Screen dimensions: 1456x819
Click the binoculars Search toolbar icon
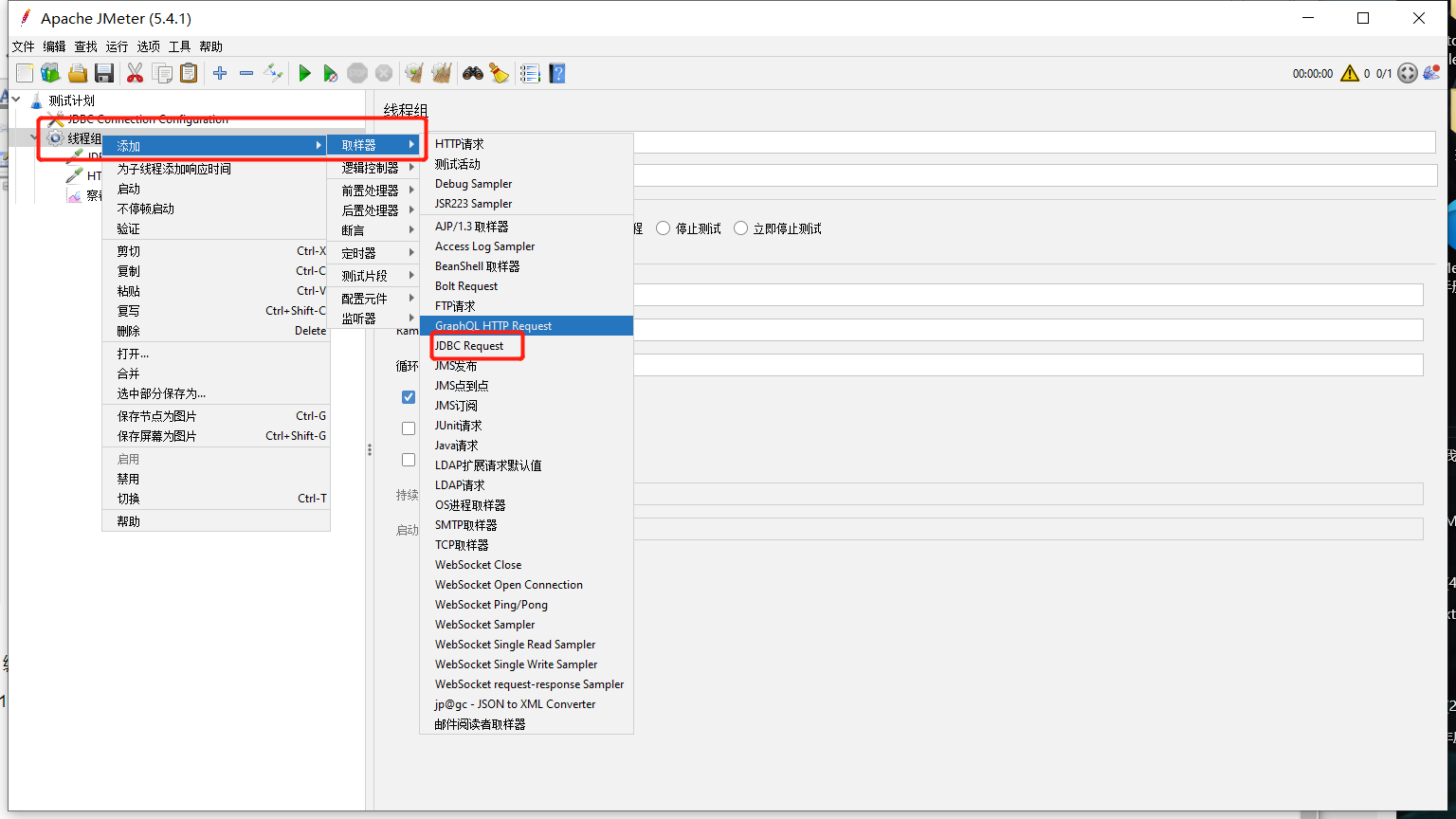pos(472,73)
